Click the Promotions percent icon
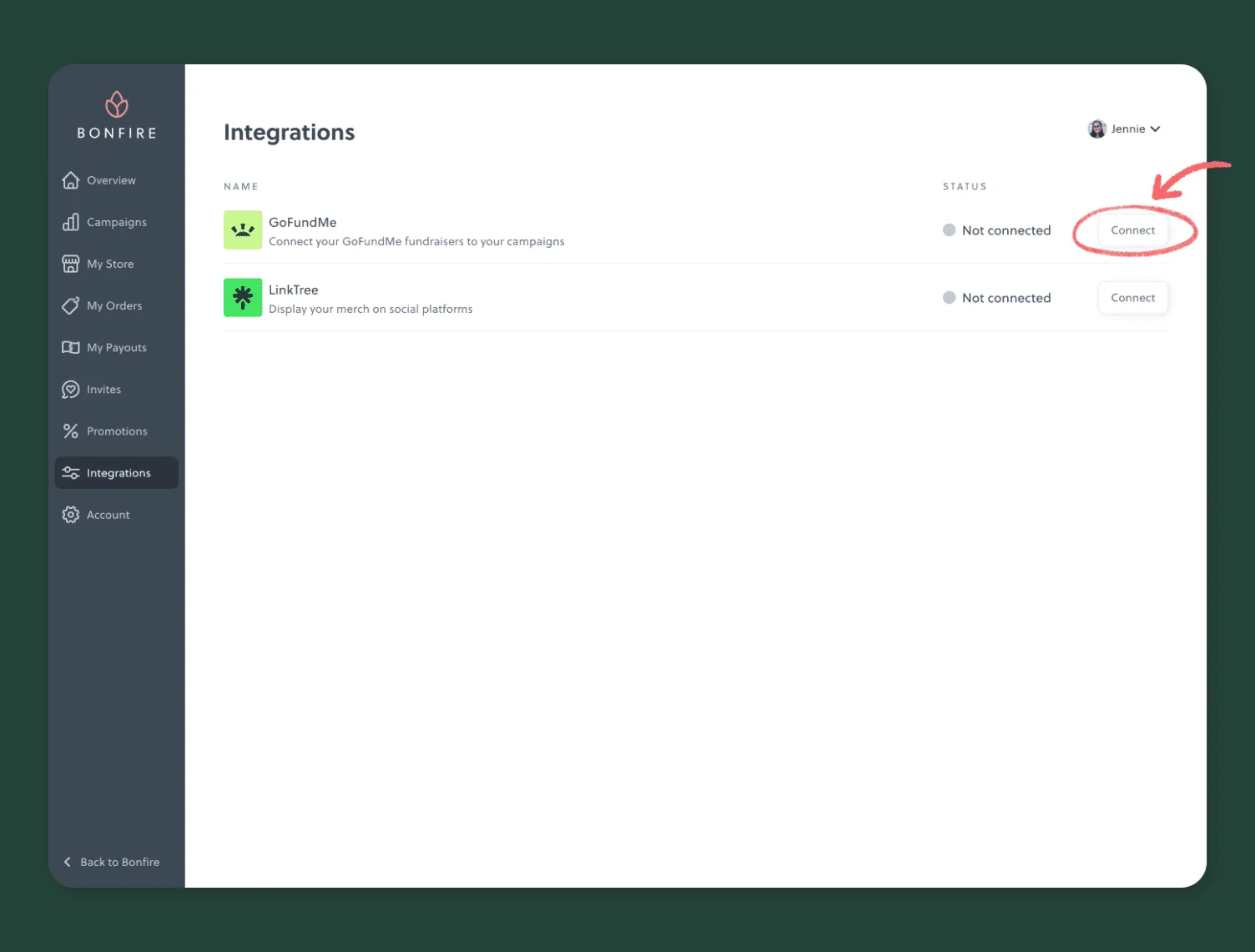Viewport: 1255px width, 952px height. coord(71,431)
